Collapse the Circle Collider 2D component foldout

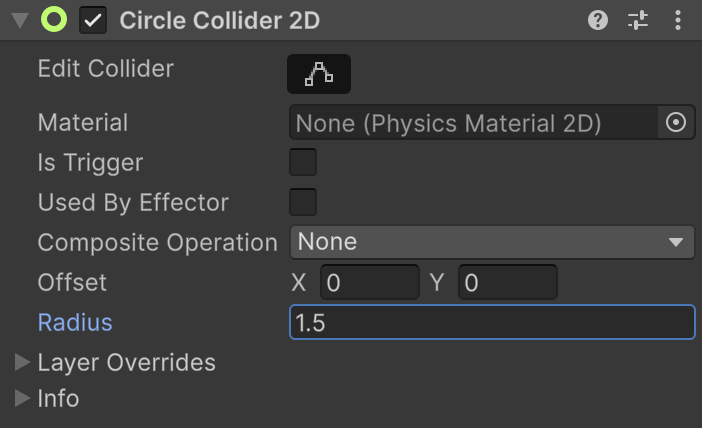click(x=19, y=21)
